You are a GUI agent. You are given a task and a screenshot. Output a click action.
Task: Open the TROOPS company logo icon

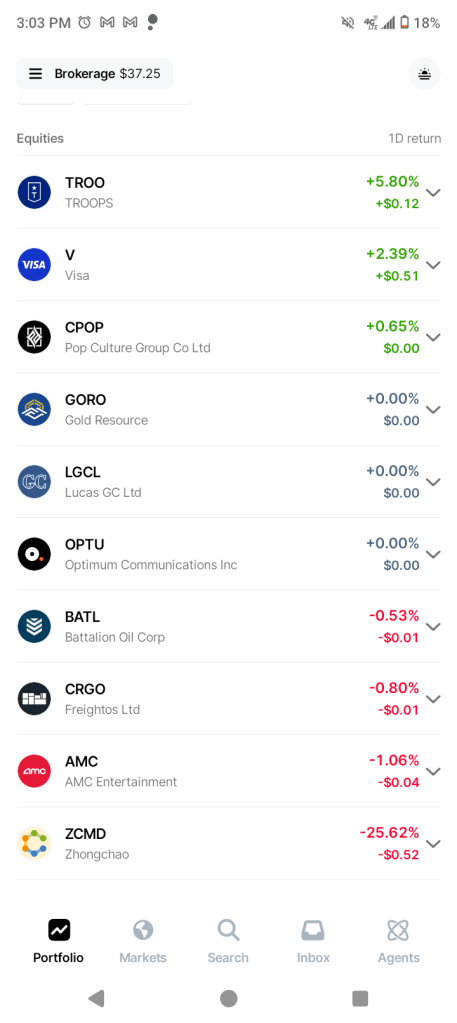click(34, 192)
